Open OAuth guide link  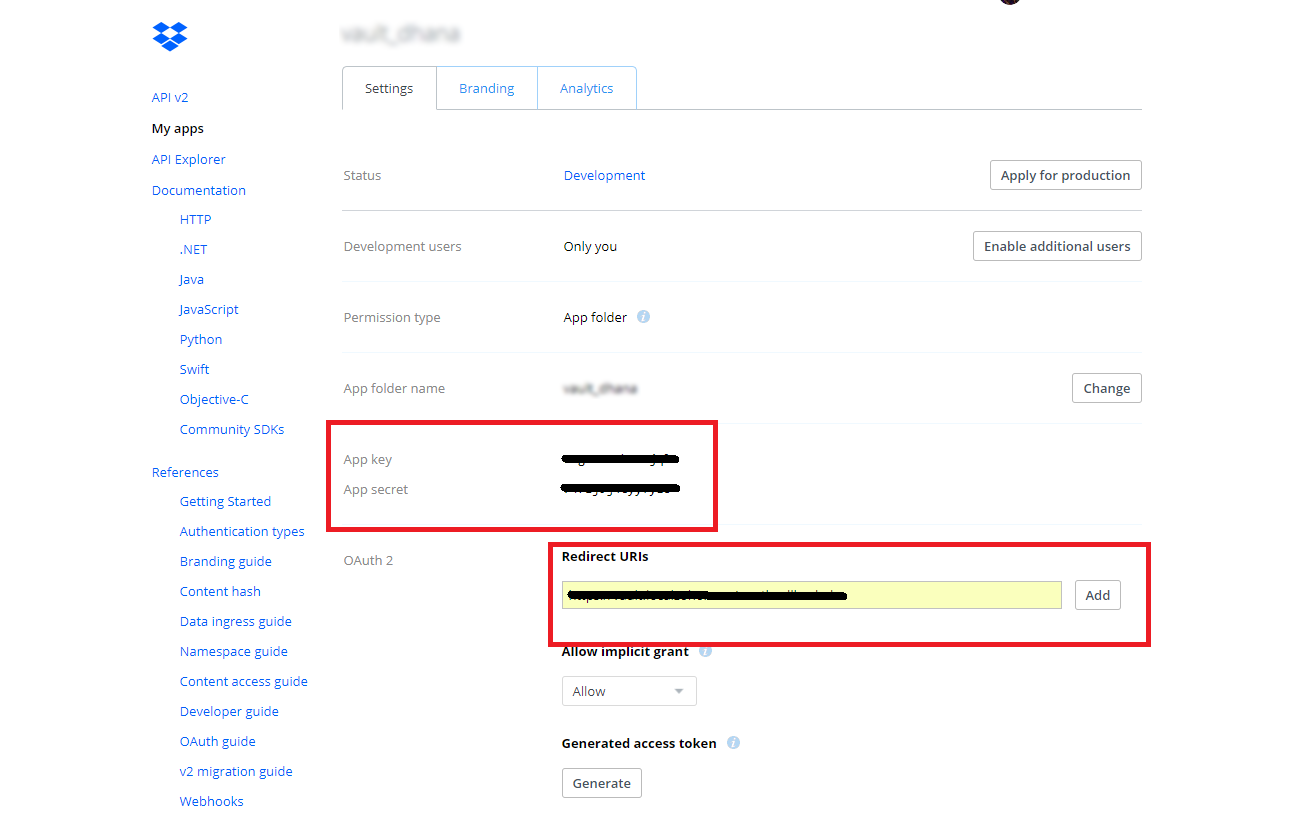coord(218,741)
